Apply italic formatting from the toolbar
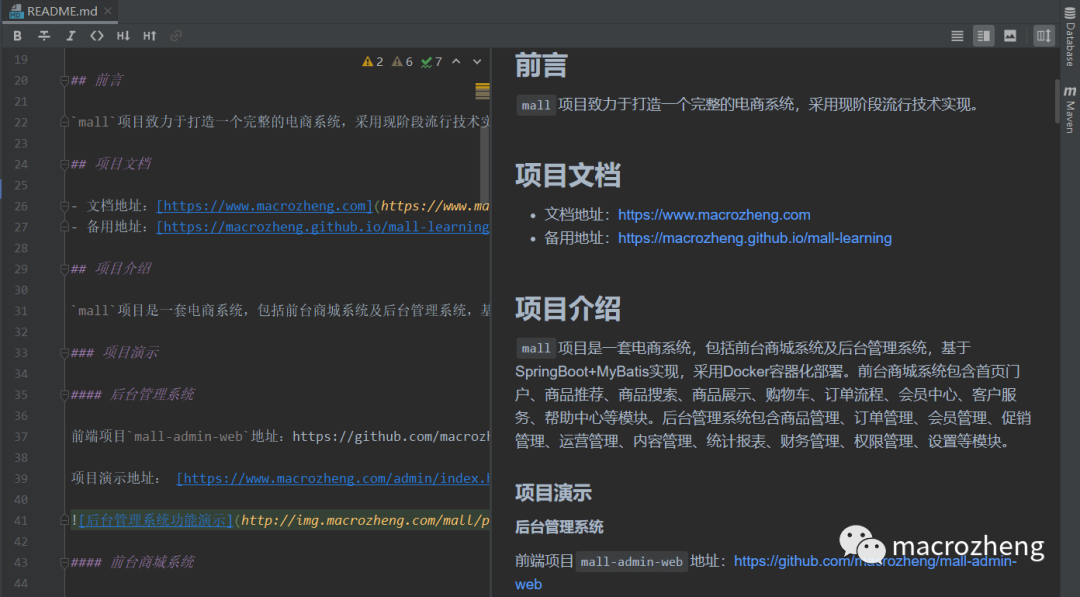The image size is (1080, 597). point(70,35)
